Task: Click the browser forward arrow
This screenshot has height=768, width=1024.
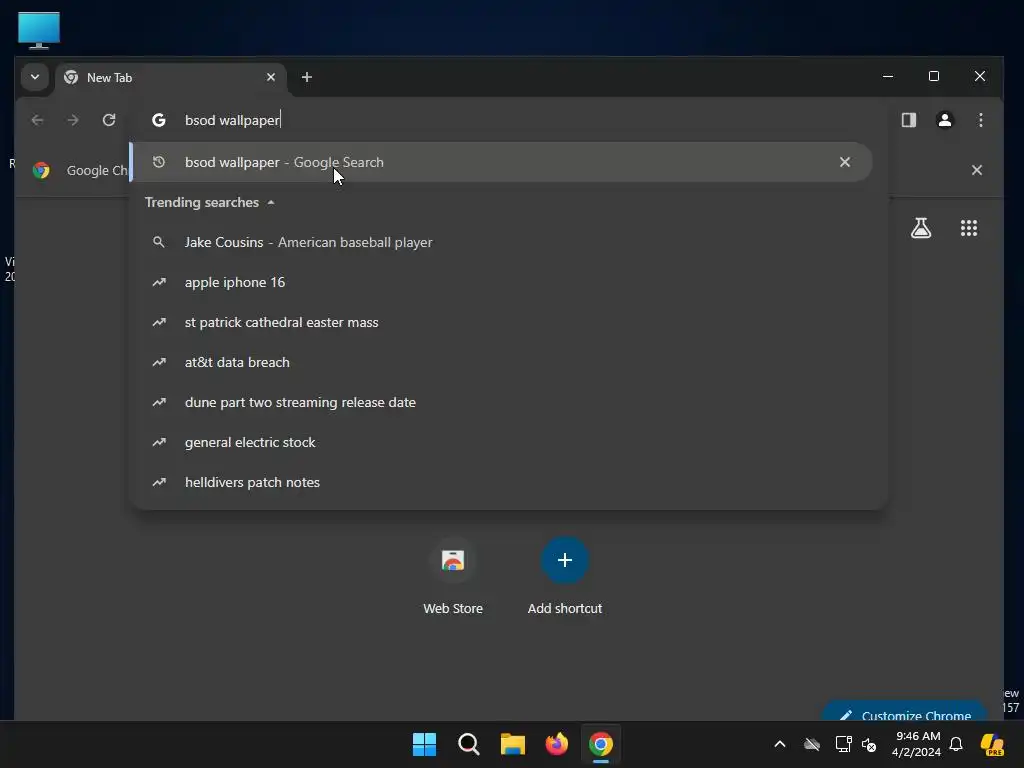Action: (x=73, y=120)
